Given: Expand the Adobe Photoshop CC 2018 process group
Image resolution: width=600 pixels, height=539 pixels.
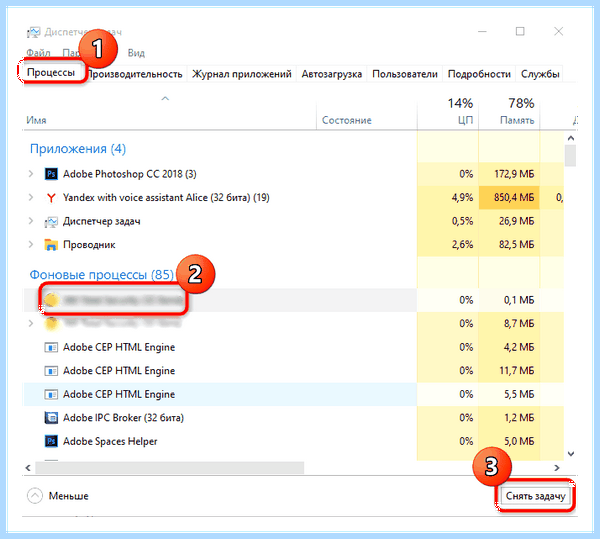Looking at the screenshot, I should click(x=31, y=174).
